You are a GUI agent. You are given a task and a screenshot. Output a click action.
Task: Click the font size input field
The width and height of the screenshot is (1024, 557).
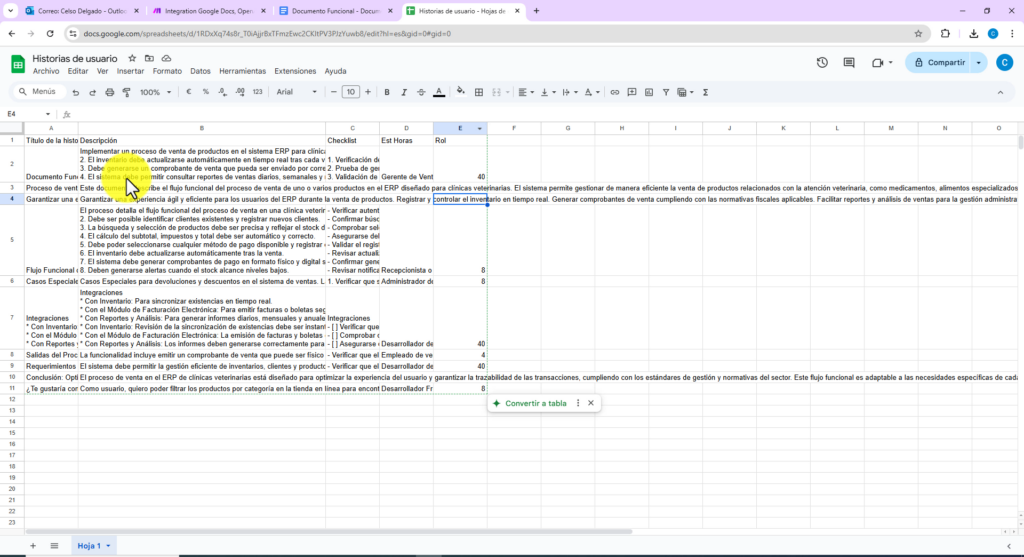350,92
